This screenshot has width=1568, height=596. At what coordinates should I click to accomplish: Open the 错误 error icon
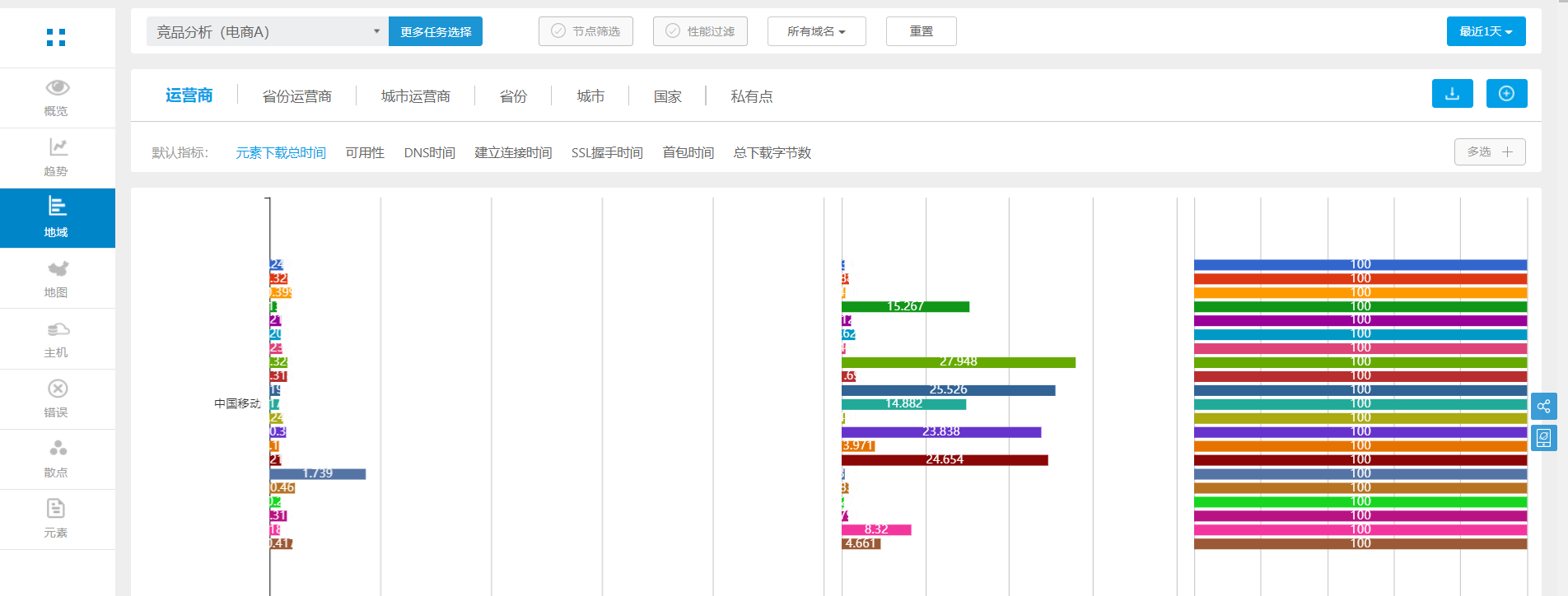pos(57,389)
